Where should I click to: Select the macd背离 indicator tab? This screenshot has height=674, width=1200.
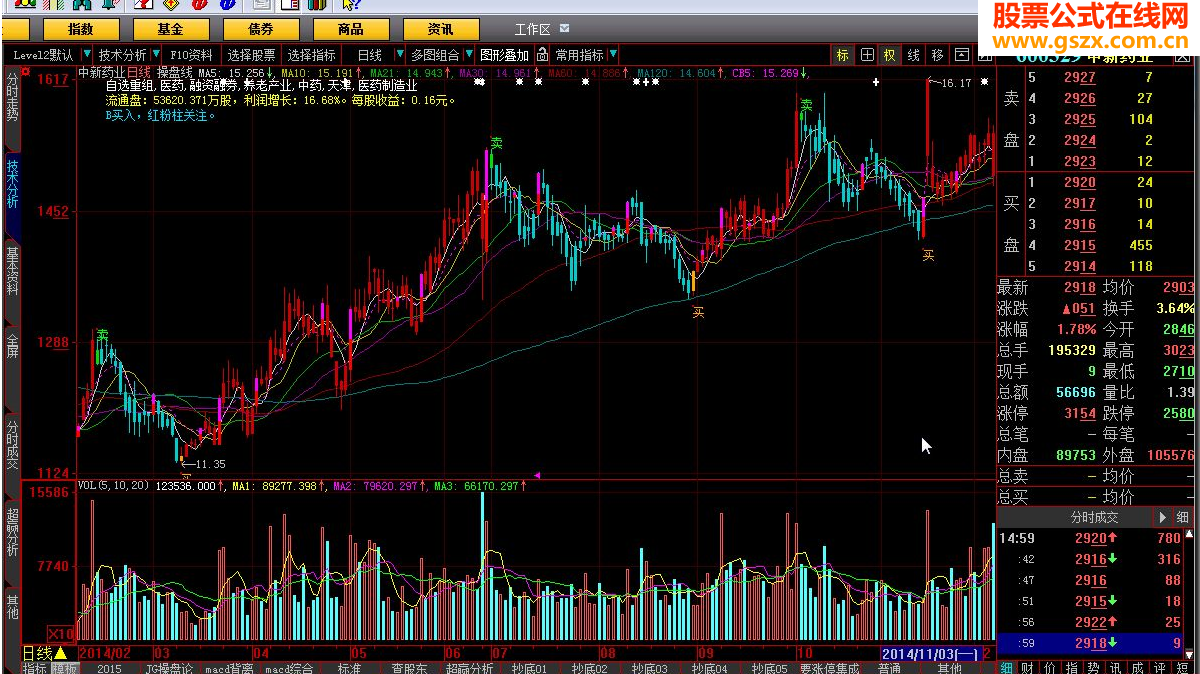(229, 668)
